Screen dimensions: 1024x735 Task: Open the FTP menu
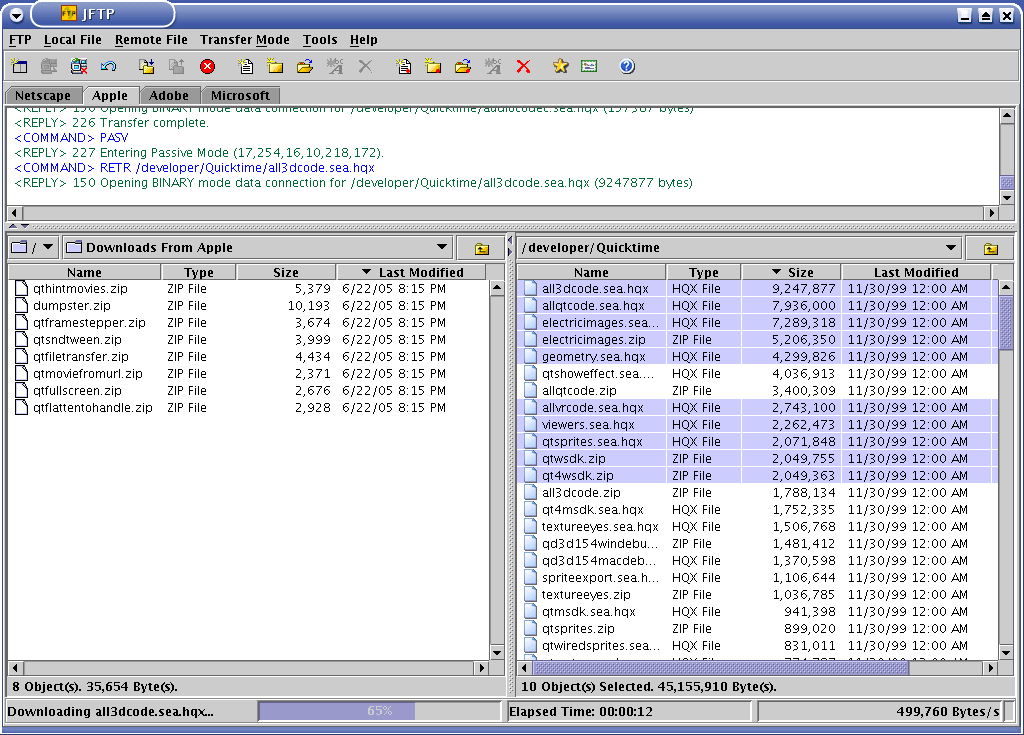click(20, 40)
